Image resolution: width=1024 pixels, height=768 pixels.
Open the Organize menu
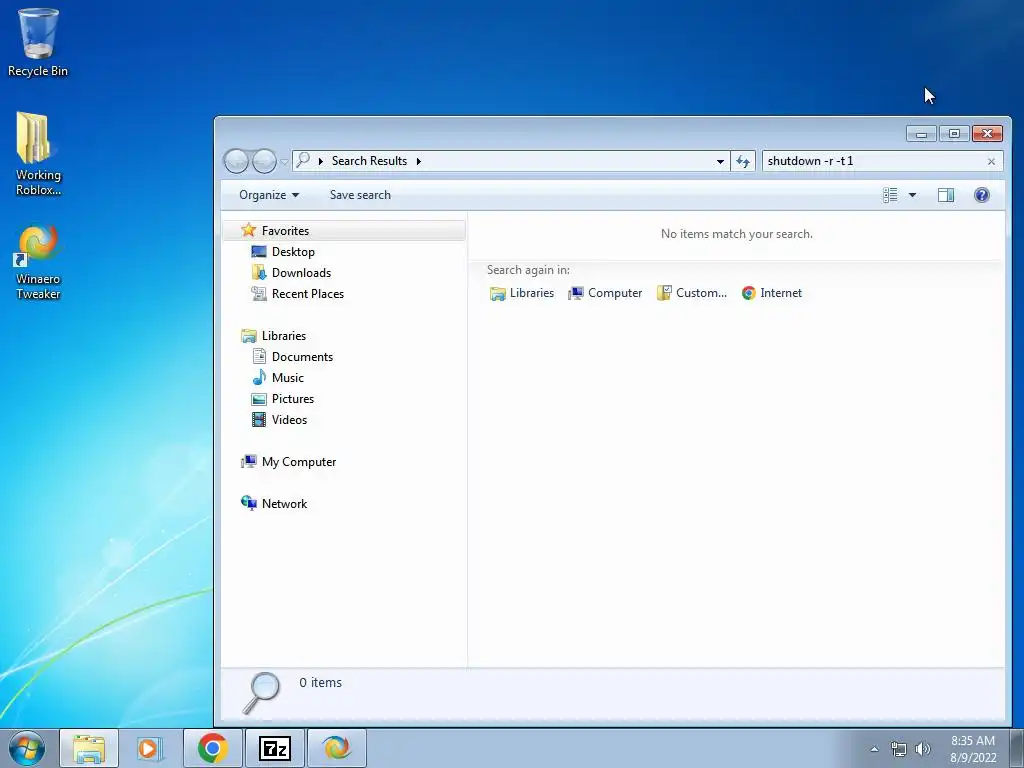coord(268,195)
